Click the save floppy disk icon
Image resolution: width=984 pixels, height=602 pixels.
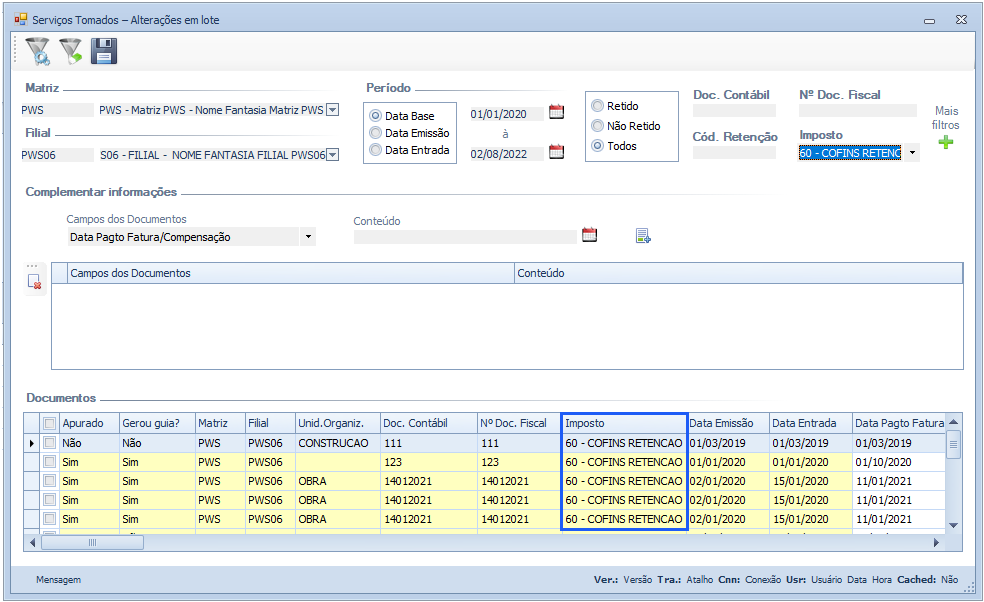[104, 51]
